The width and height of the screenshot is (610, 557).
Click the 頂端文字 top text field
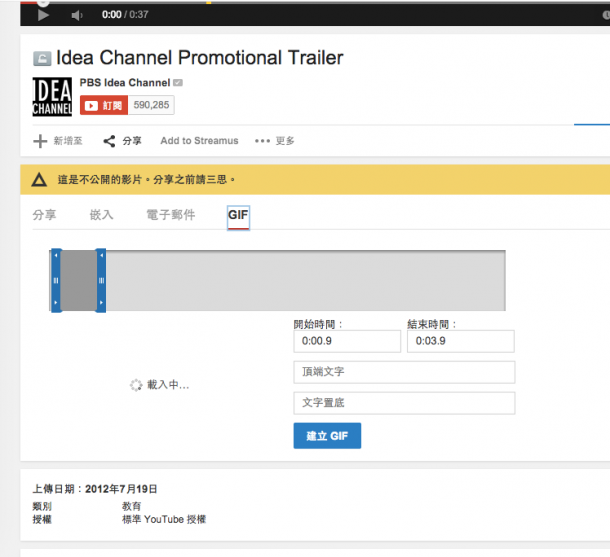pos(404,372)
